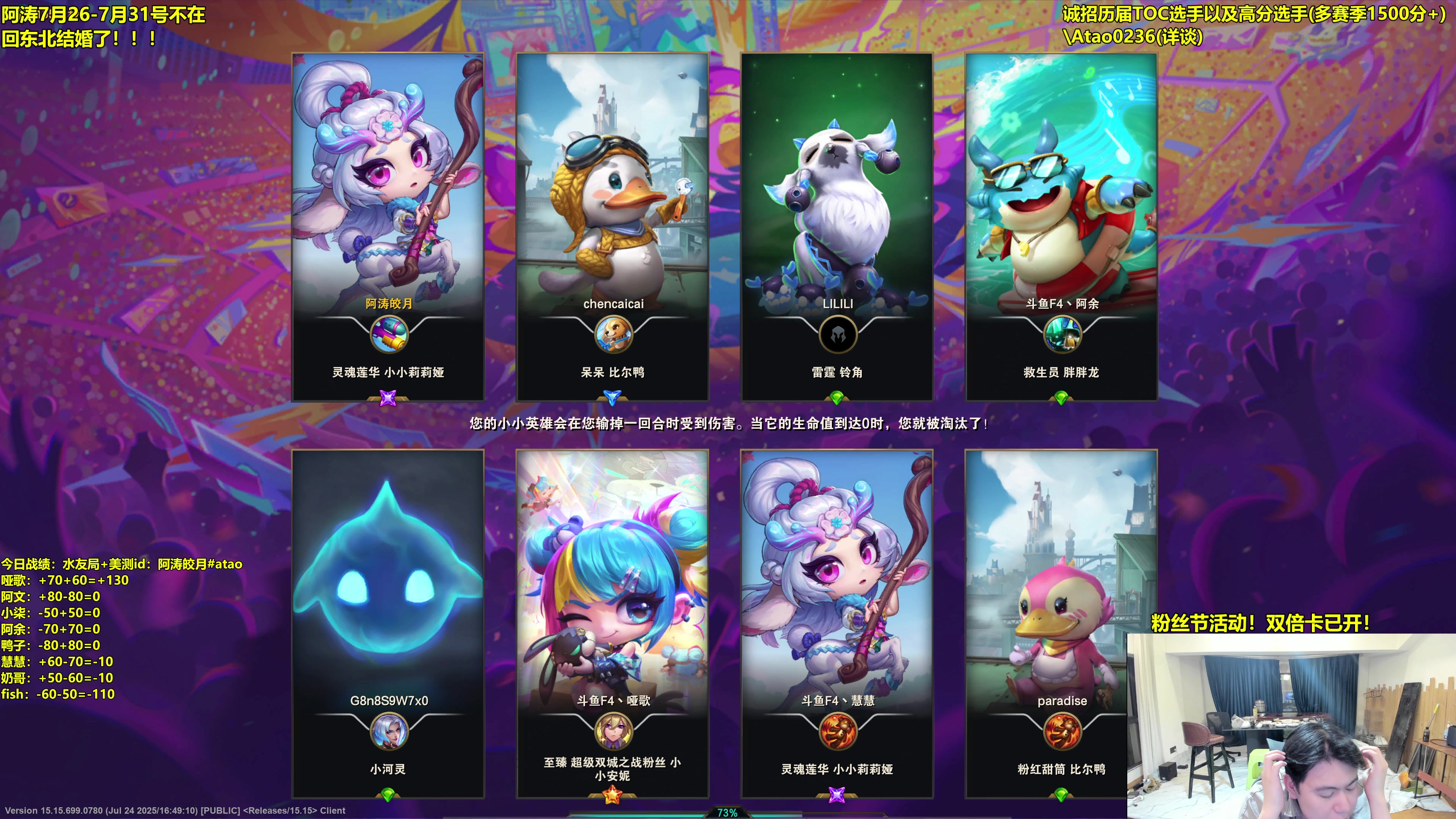Click 斗鱼F4、哑歌's blonde summoner icon
This screenshot has height=819, width=1456.
pyautogui.click(x=613, y=731)
